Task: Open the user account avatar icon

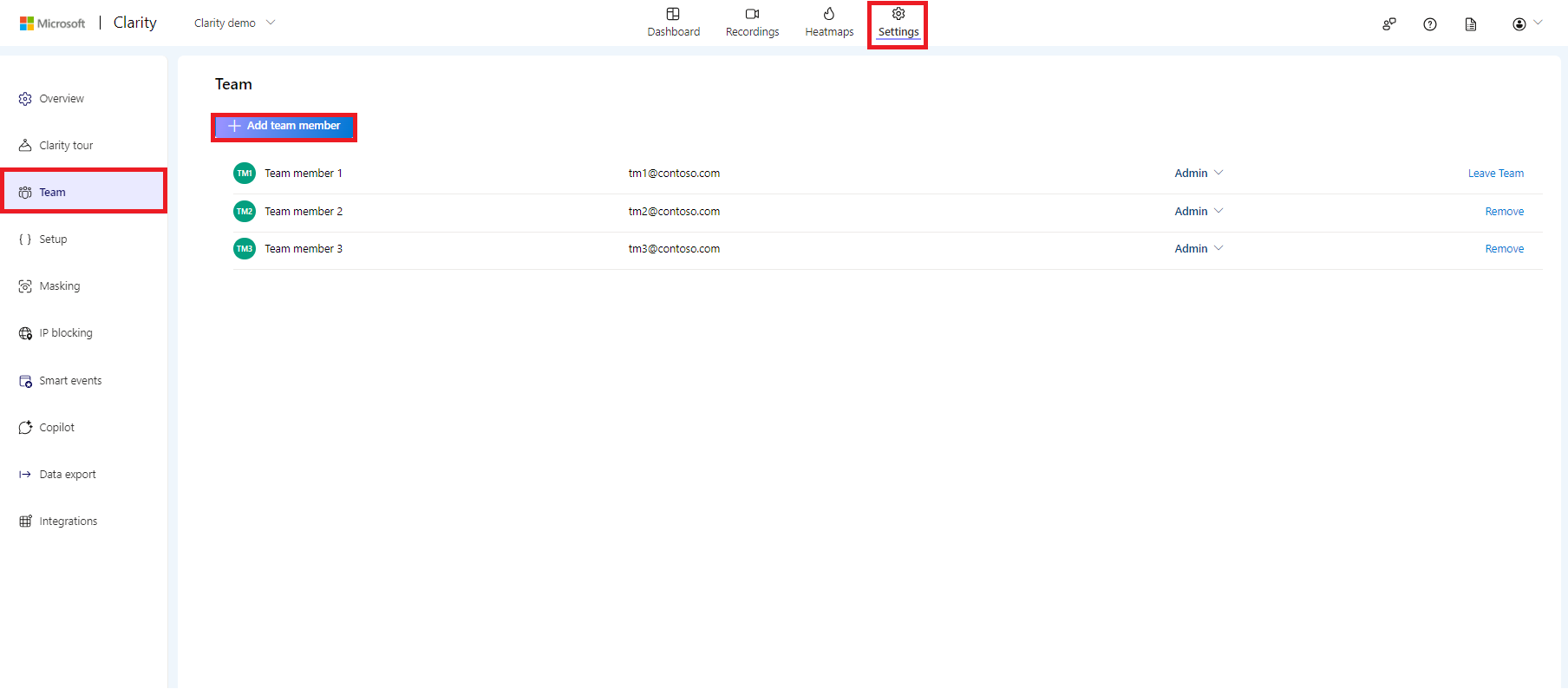Action: click(1519, 24)
